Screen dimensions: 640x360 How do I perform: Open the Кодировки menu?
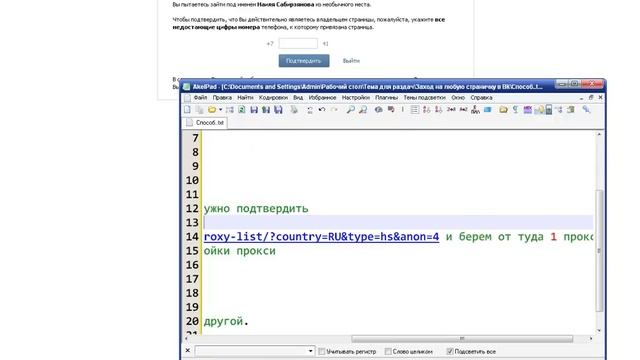click(273, 98)
